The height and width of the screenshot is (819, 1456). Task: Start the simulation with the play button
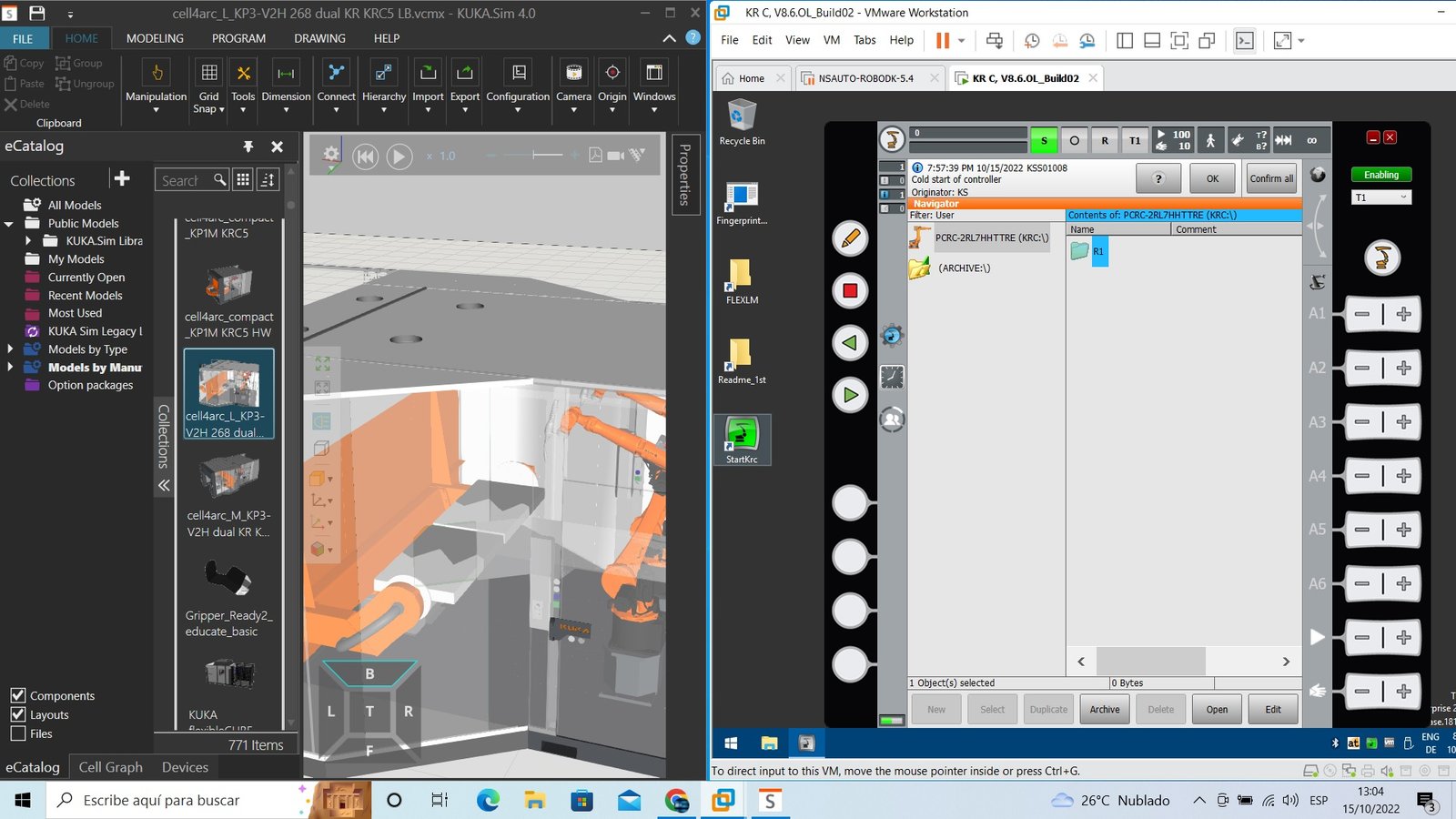399,157
